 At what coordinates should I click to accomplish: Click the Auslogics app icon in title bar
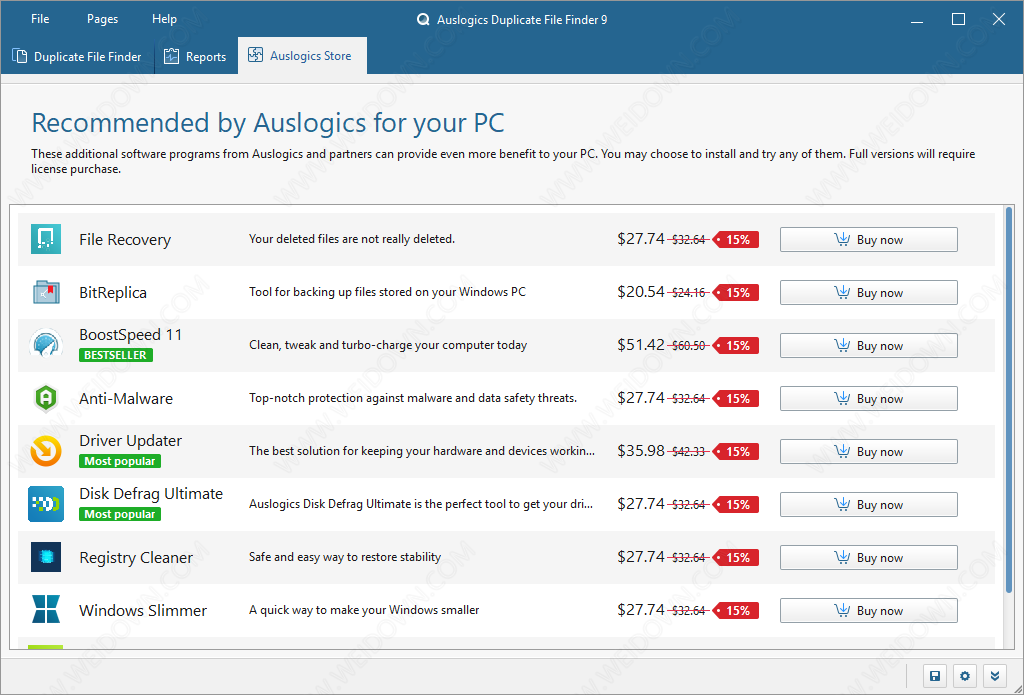point(423,20)
